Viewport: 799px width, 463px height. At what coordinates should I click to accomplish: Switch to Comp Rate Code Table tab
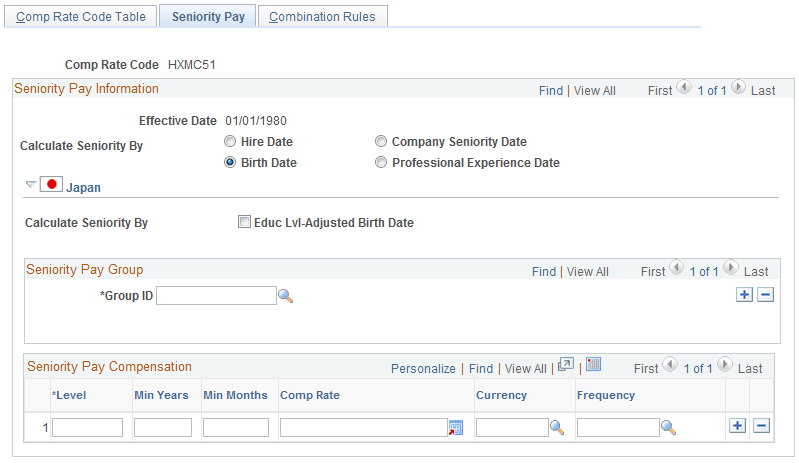[81, 17]
